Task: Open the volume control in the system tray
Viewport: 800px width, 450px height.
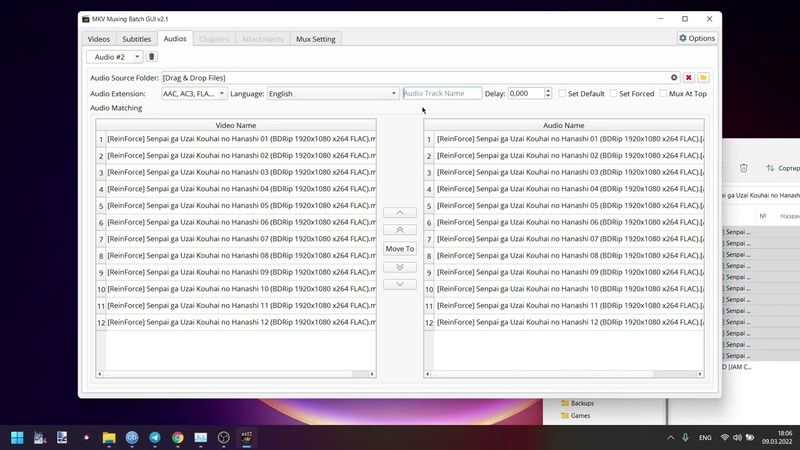Action: 737,438
